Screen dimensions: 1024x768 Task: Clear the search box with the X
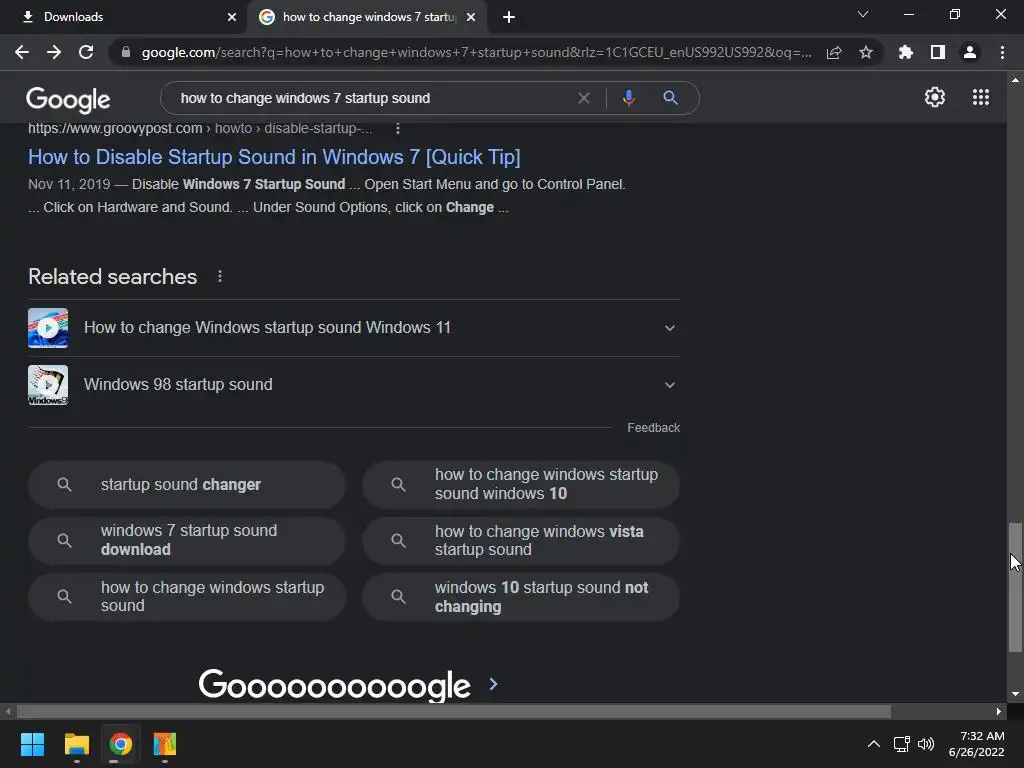click(x=584, y=98)
